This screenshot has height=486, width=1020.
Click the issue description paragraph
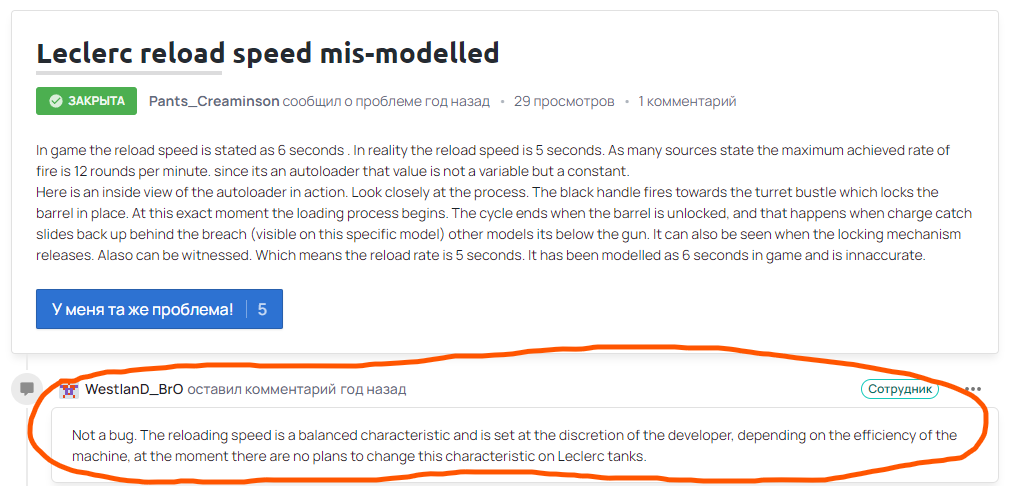pyautogui.click(x=505, y=203)
